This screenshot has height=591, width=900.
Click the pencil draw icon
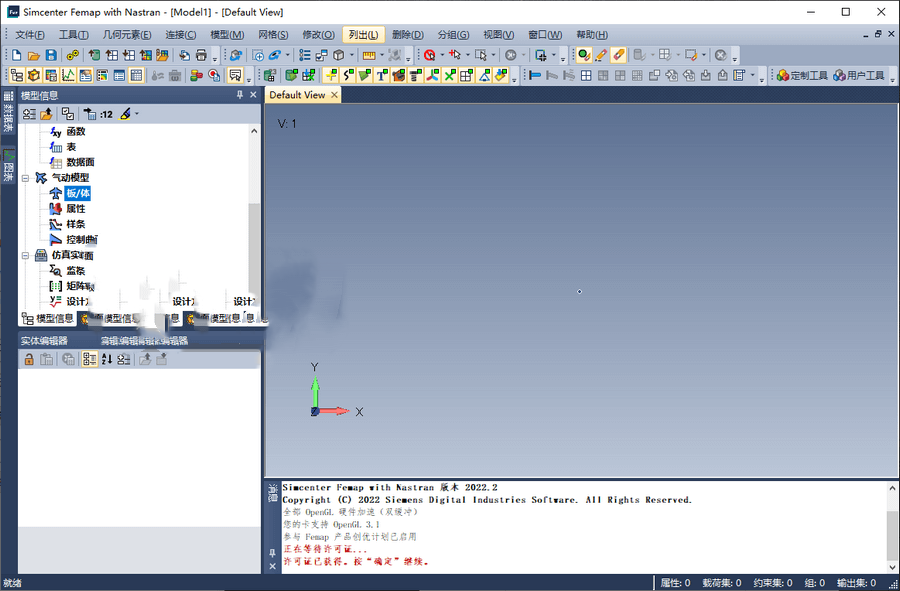tap(601, 55)
